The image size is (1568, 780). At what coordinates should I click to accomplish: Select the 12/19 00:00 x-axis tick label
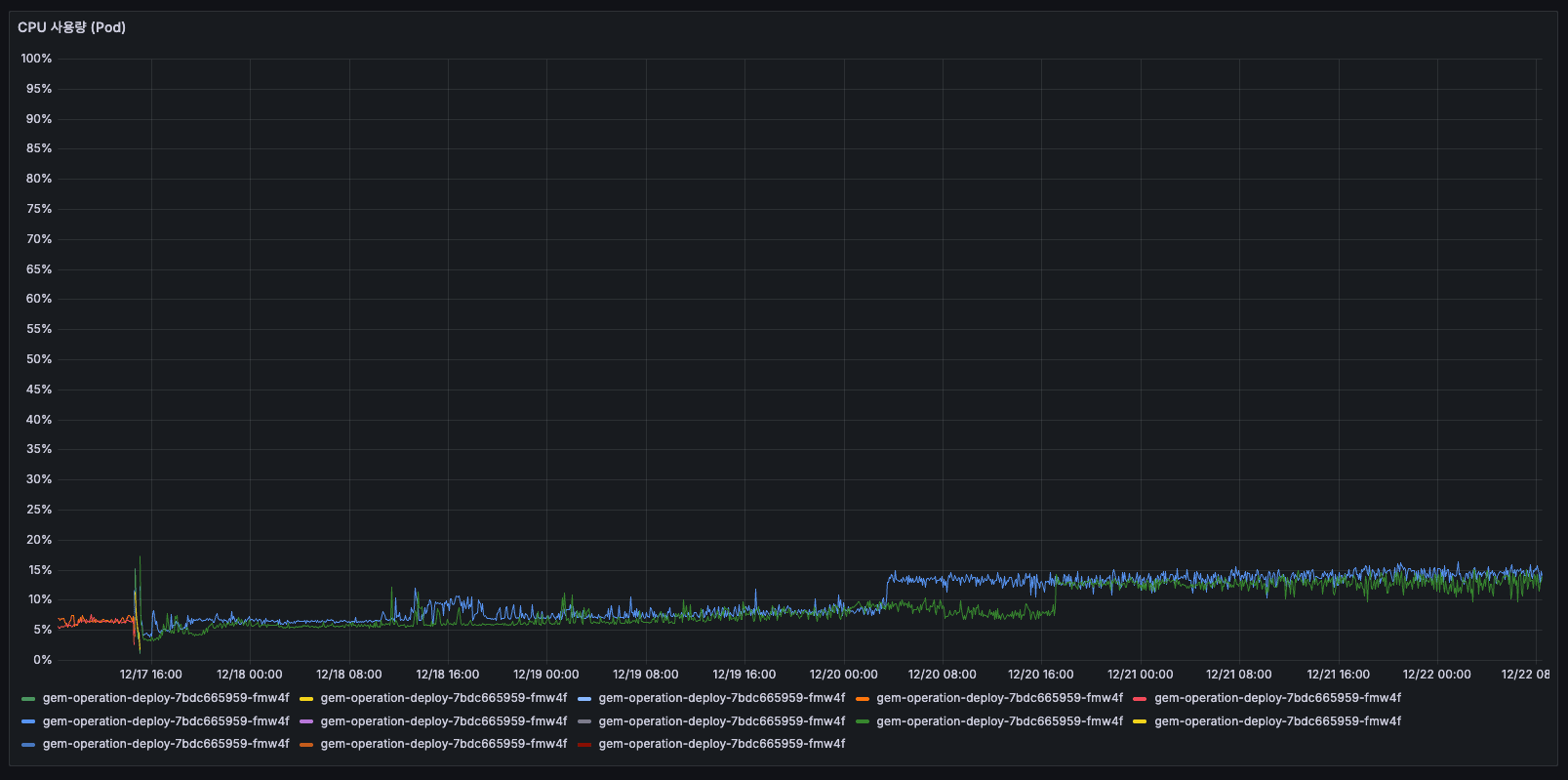(545, 675)
